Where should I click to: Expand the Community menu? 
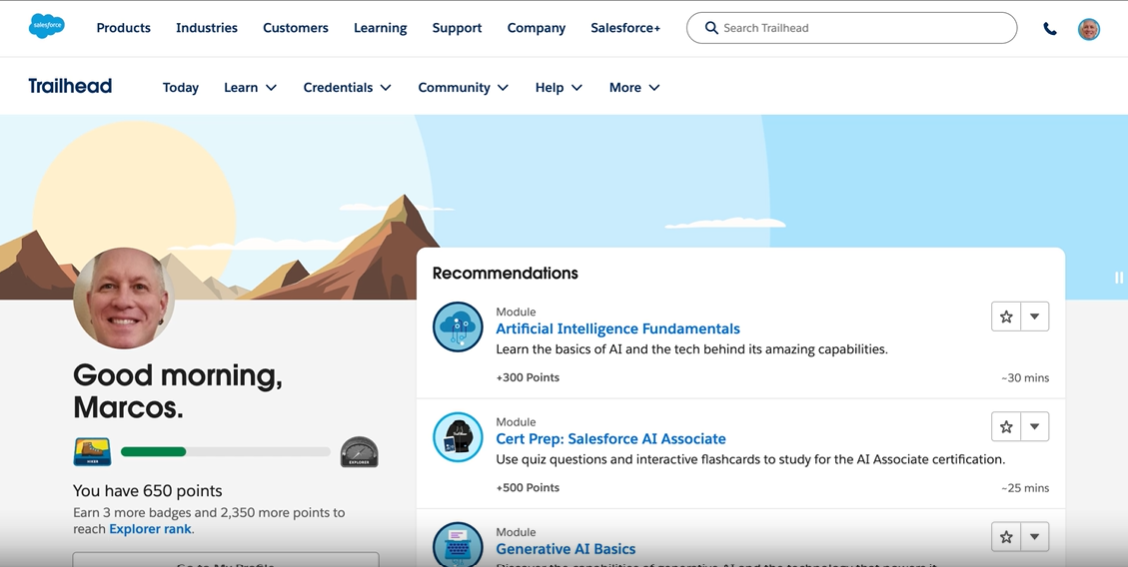[463, 87]
